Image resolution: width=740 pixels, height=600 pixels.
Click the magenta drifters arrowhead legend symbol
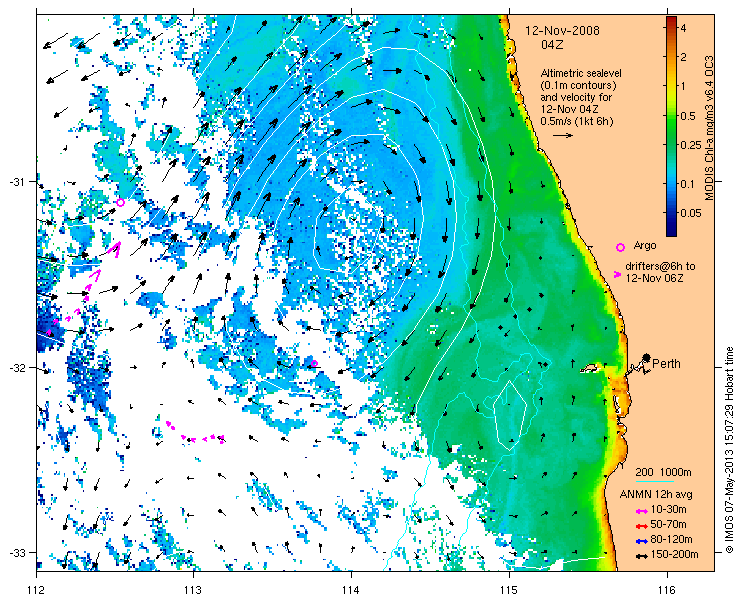point(617,274)
